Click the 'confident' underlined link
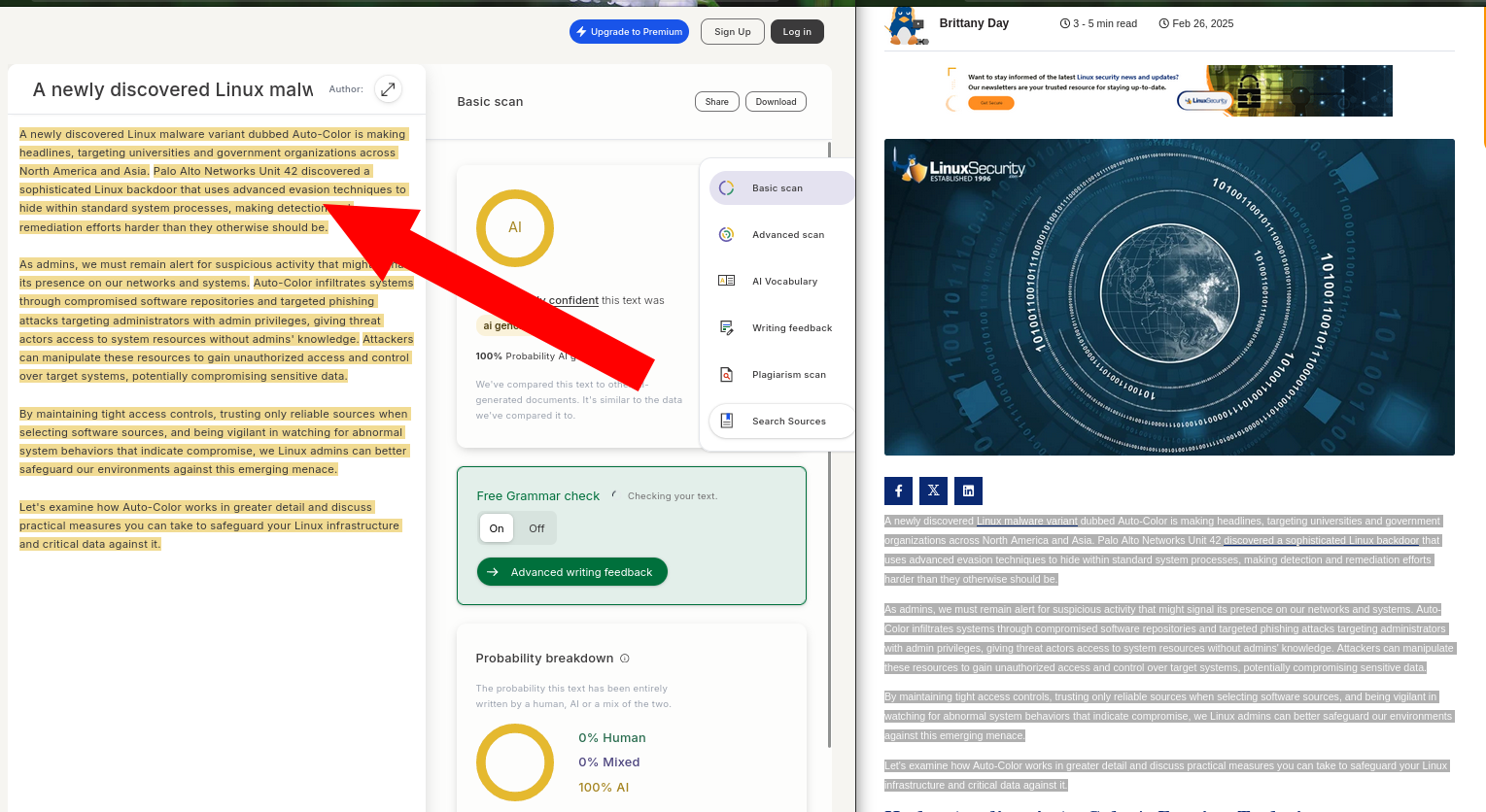The image size is (1486, 812). [573, 300]
